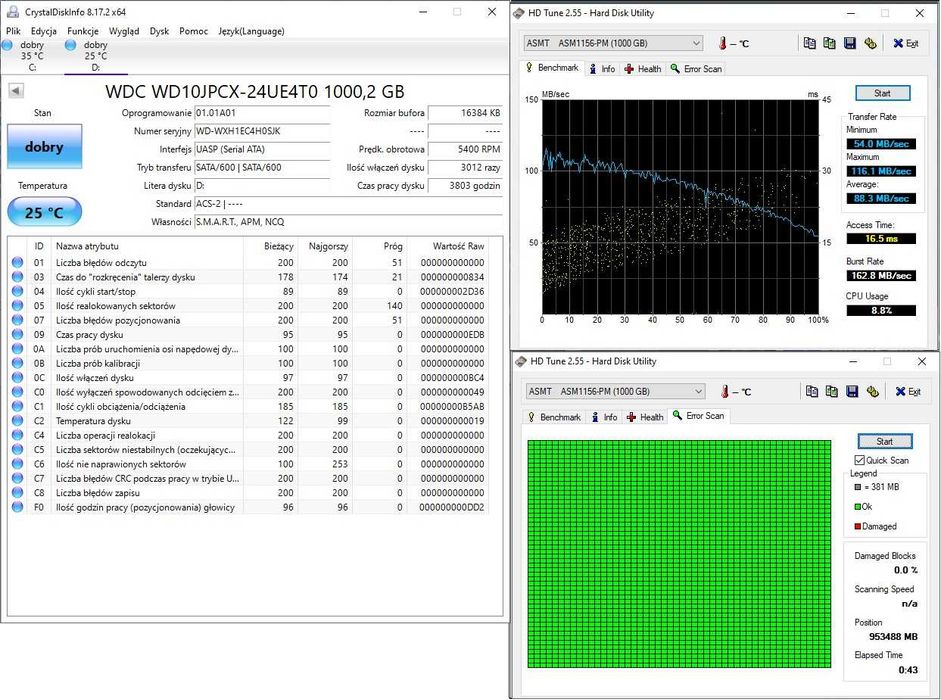Click the copy screenshot icon in the Error Scan HD Tune window

click(x=832, y=391)
